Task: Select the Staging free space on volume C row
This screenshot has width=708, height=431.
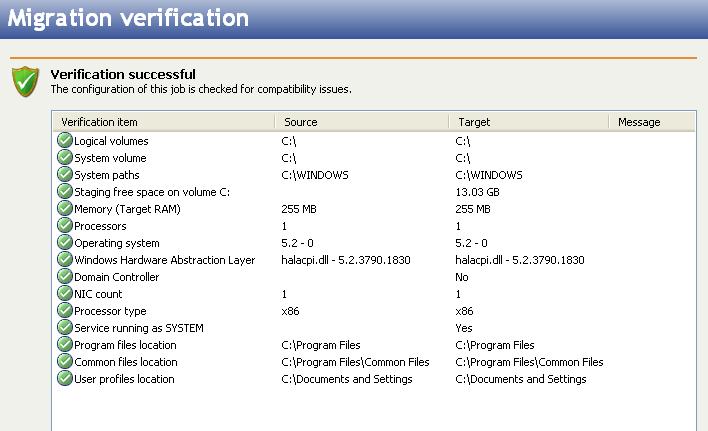Action: pos(152,192)
